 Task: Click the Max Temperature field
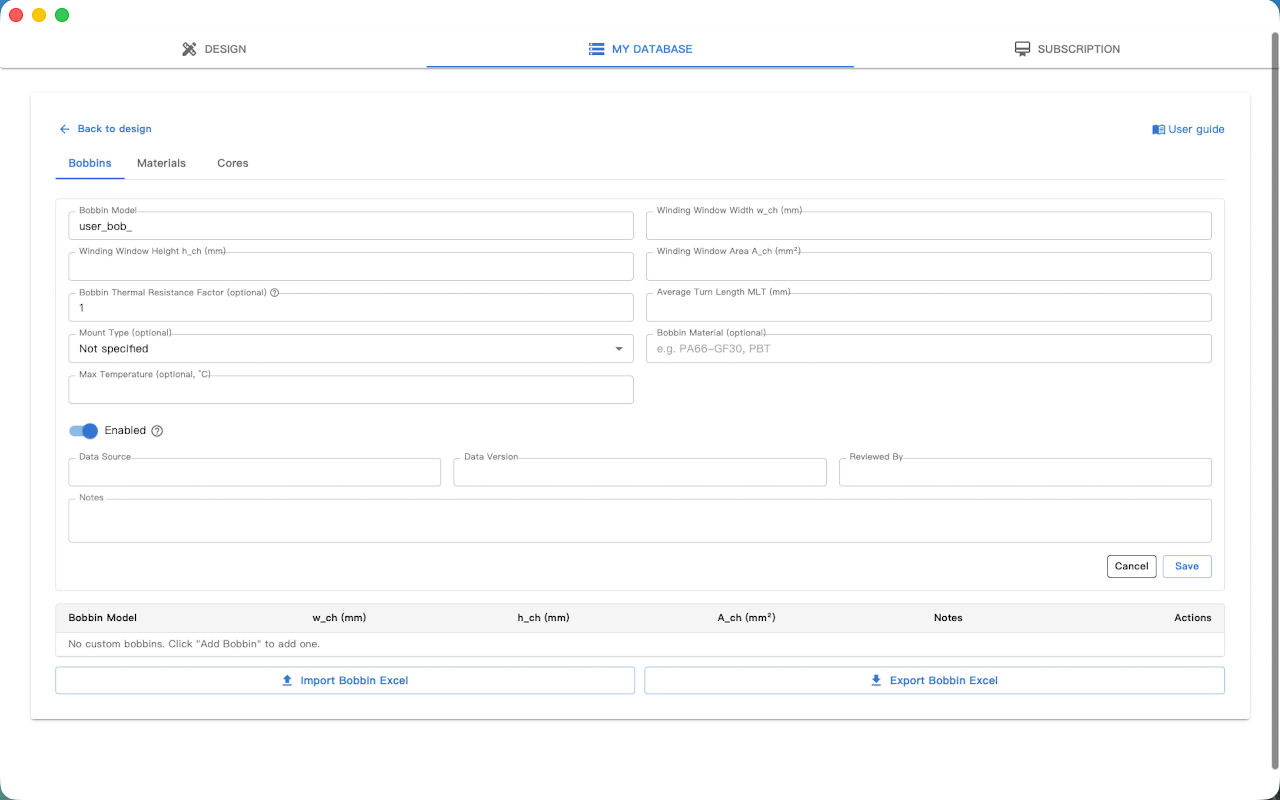[351, 390]
